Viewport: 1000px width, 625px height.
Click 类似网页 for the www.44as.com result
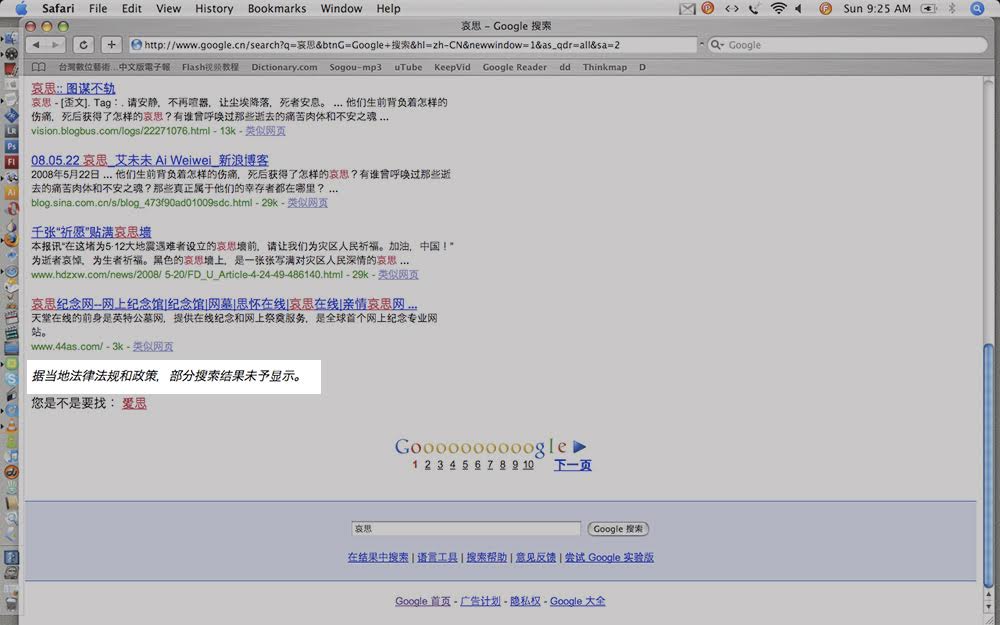click(153, 346)
